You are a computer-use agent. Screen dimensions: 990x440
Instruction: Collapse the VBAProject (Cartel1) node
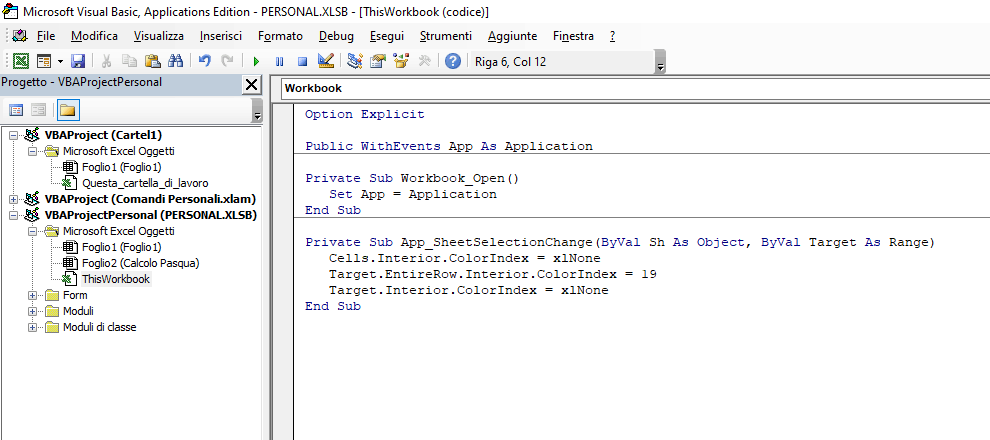[x=13, y=135]
